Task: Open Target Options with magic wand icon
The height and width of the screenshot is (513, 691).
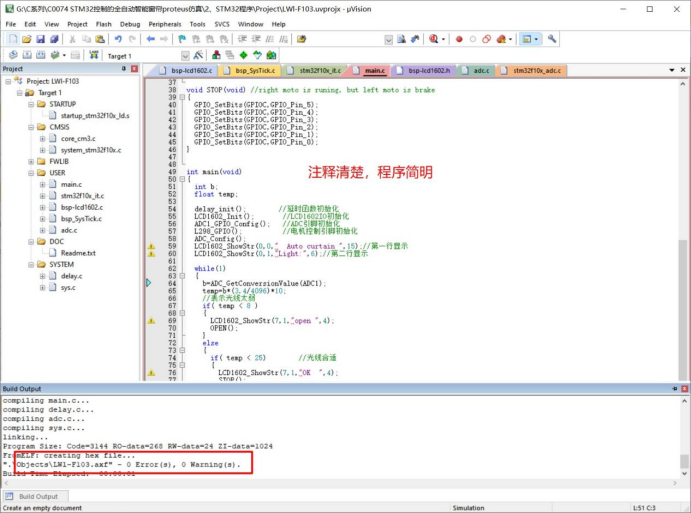Action: tap(198, 55)
